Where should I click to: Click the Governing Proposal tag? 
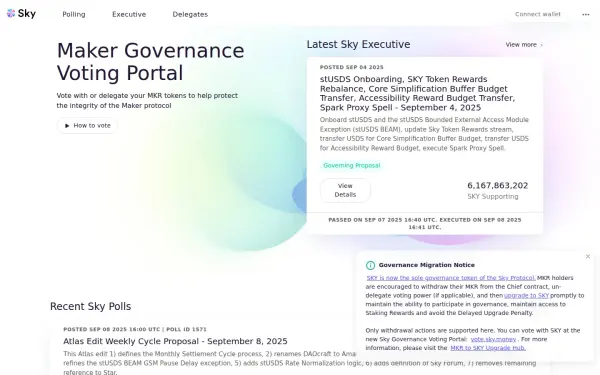click(352, 165)
